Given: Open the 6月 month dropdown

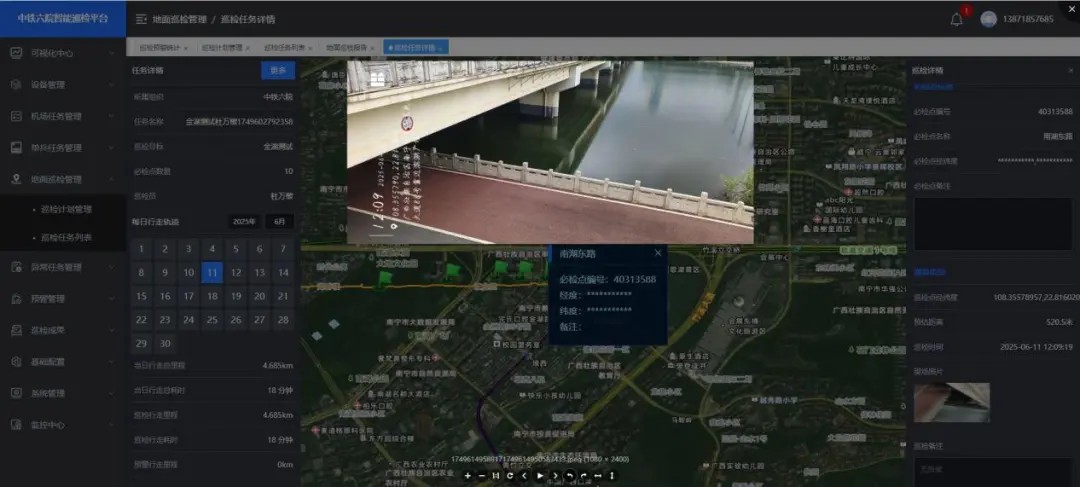Looking at the screenshot, I should pos(281,222).
